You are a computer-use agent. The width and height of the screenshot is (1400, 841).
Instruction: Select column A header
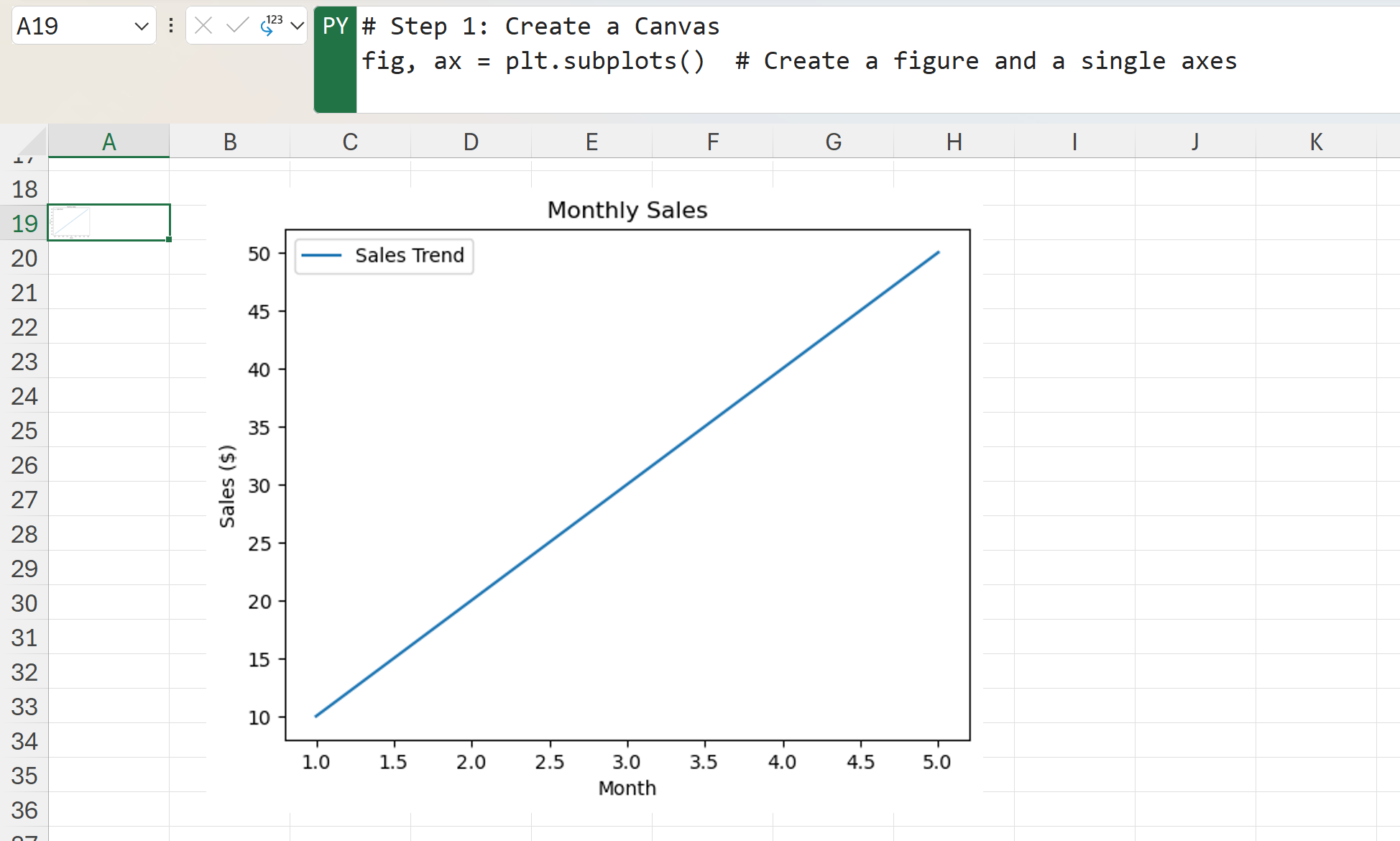109,142
